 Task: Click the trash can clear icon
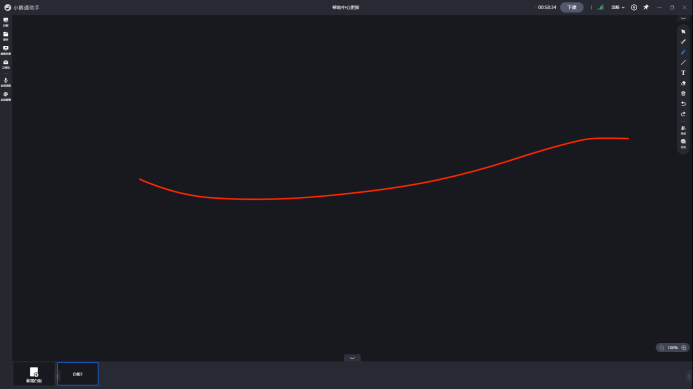[683, 93]
